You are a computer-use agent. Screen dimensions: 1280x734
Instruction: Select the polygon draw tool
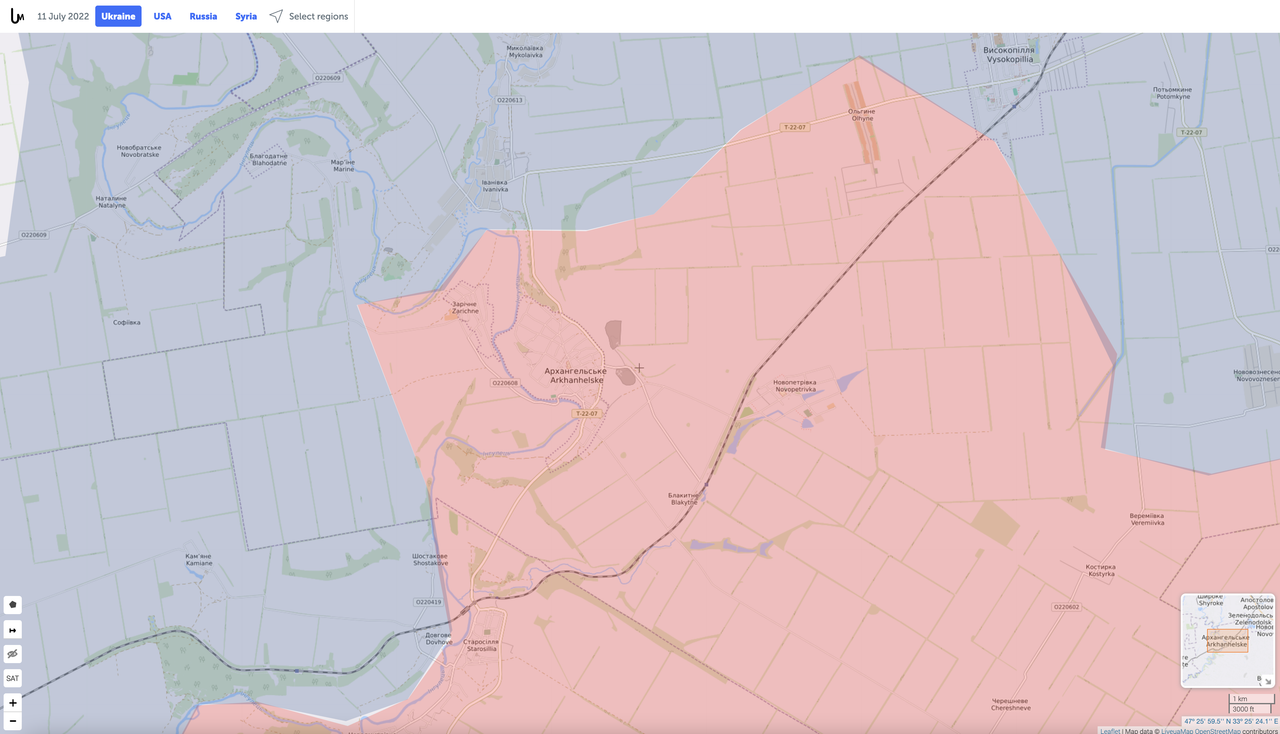[13, 605]
